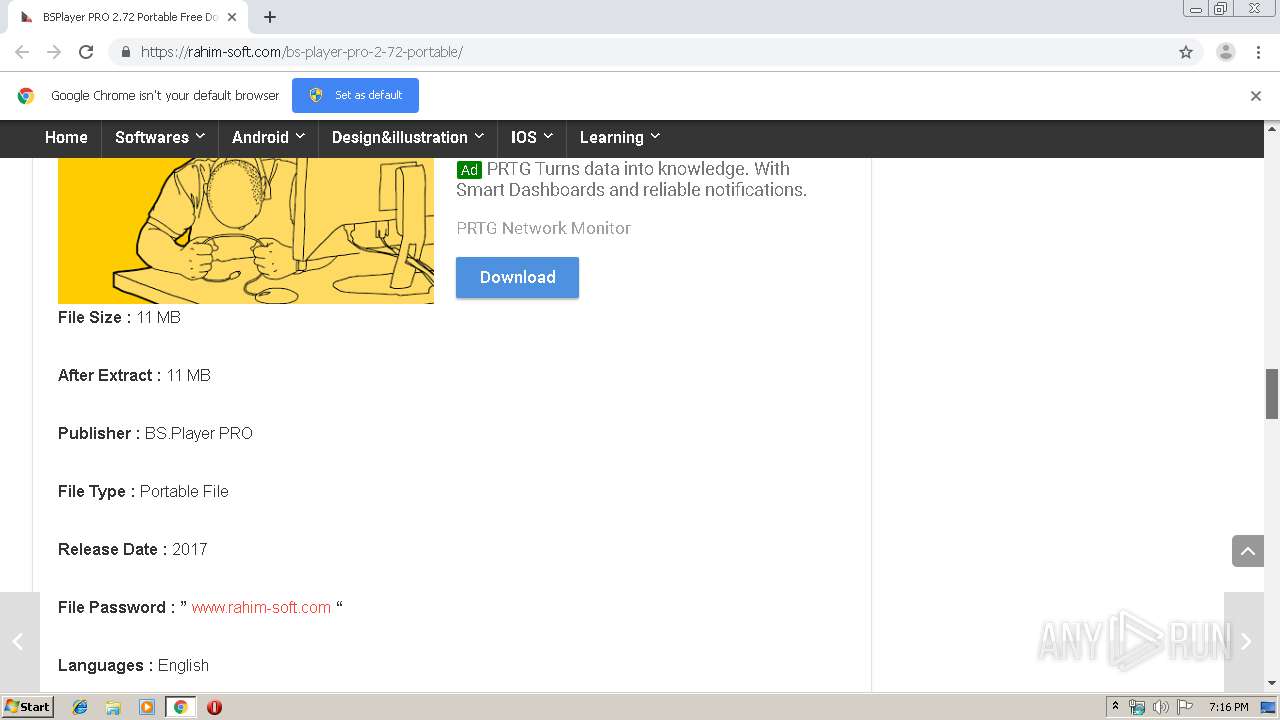The width and height of the screenshot is (1280, 720).
Task: Click the scrollbar up arrow
Action: [1272, 128]
